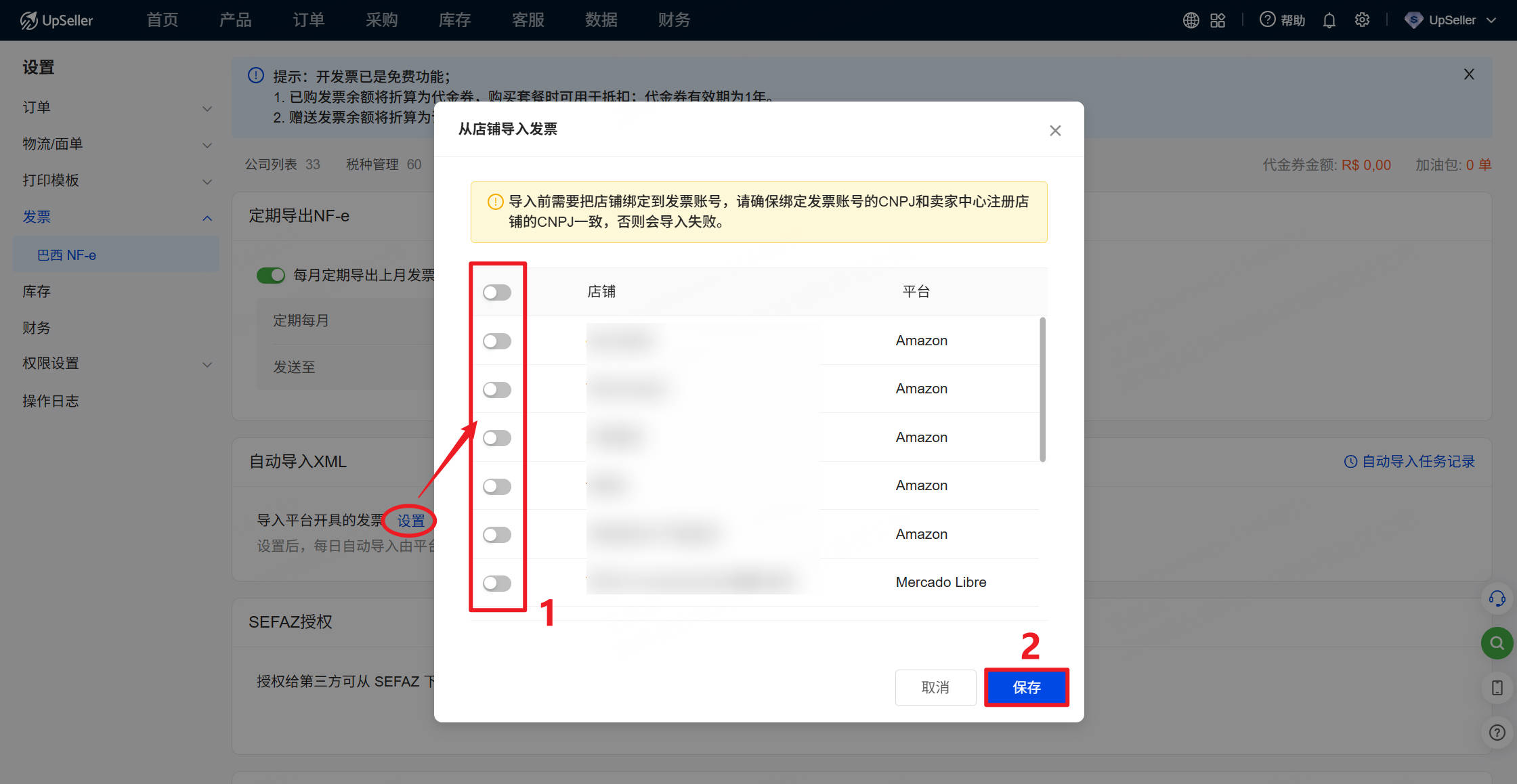Click the 取消 cancel button
Screen dimensions: 1517x784
pyautogui.click(x=935, y=687)
